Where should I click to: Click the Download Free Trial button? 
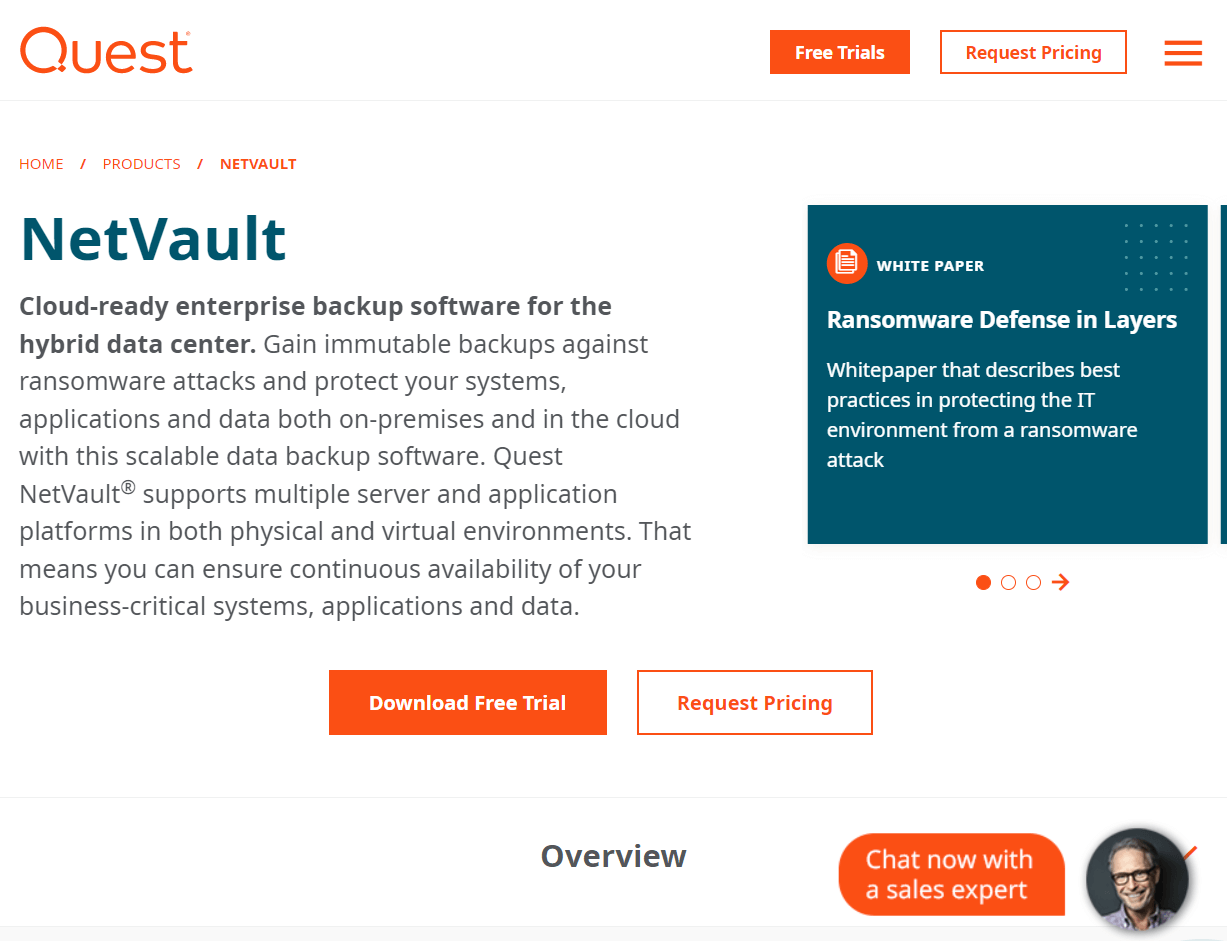(468, 702)
